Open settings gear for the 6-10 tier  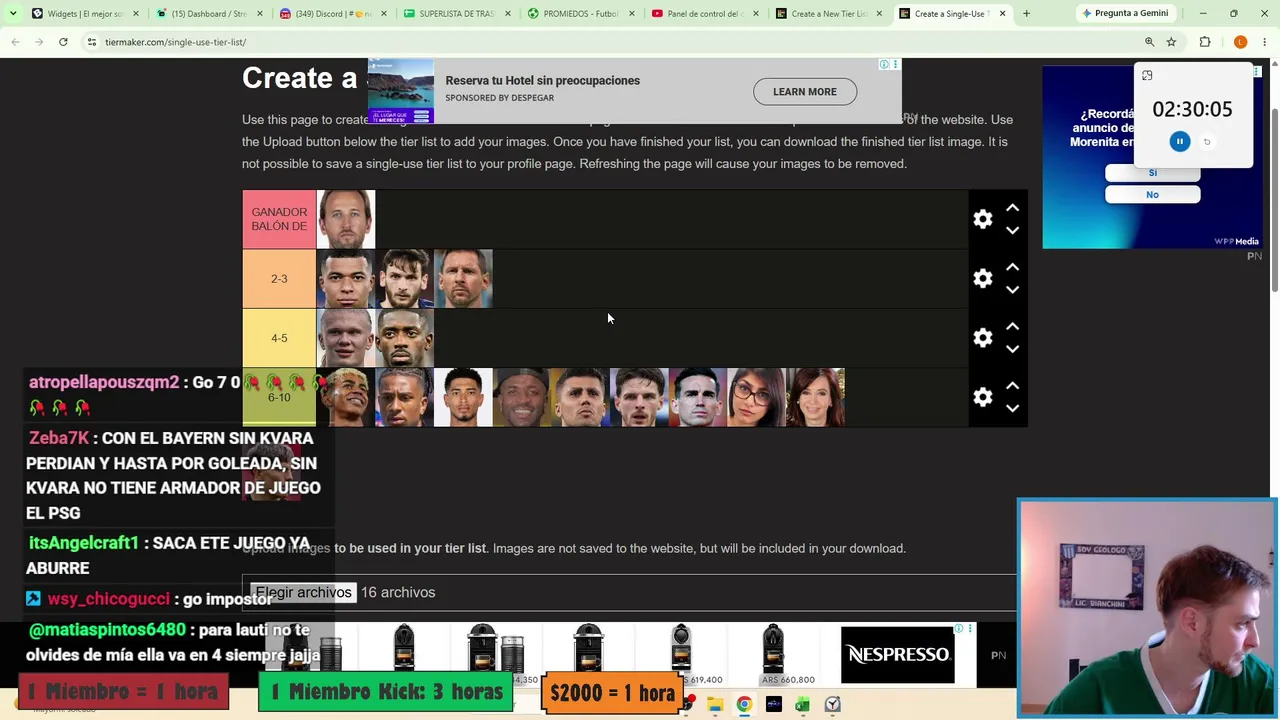[983, 397]
